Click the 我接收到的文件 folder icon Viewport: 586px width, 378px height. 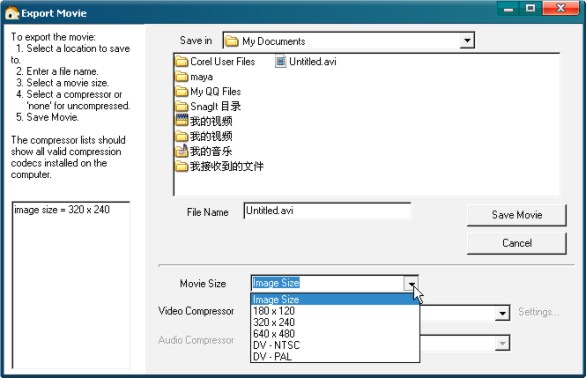182,166
